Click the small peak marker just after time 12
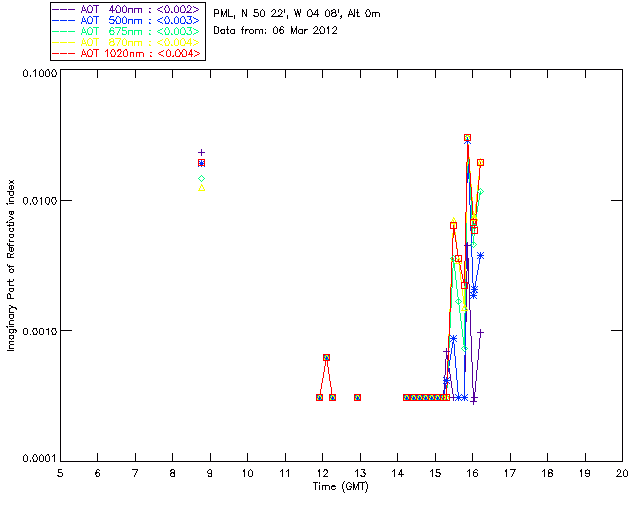The width and height of the screenshot is (640, 512). (x=327, y=357)
